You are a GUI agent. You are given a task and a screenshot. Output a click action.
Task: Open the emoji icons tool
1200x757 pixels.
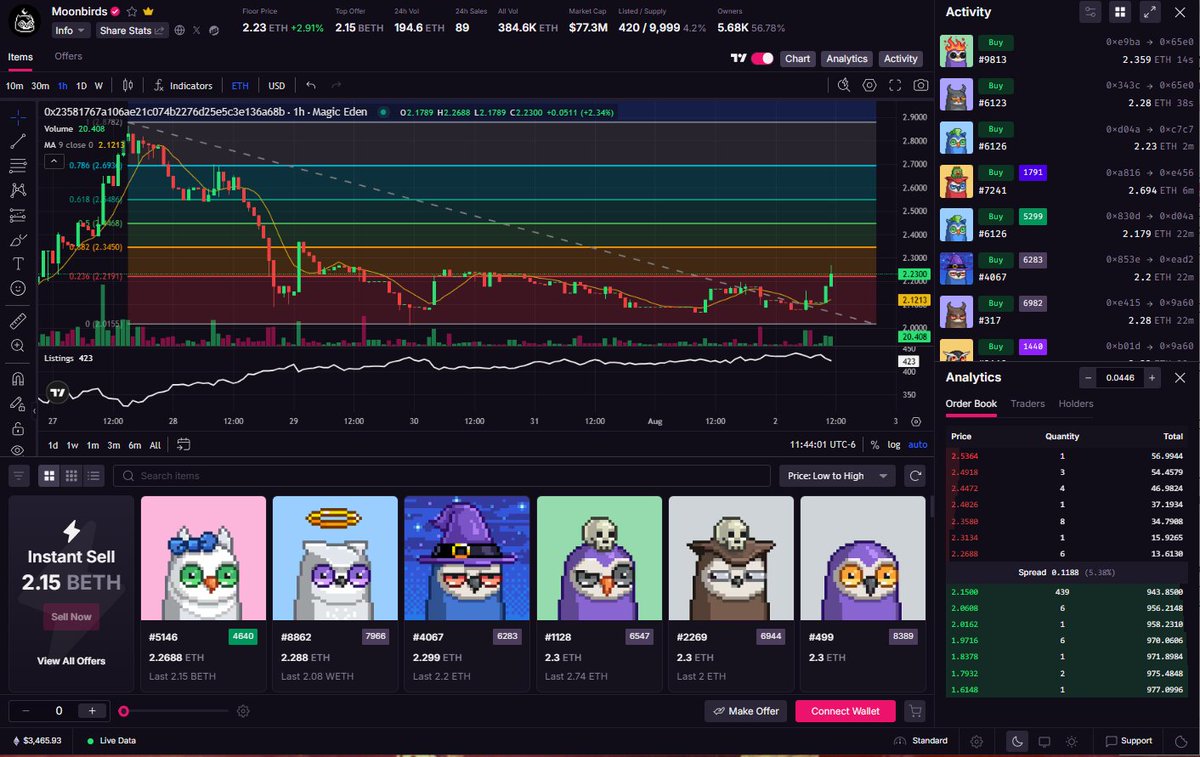(18, 288)
